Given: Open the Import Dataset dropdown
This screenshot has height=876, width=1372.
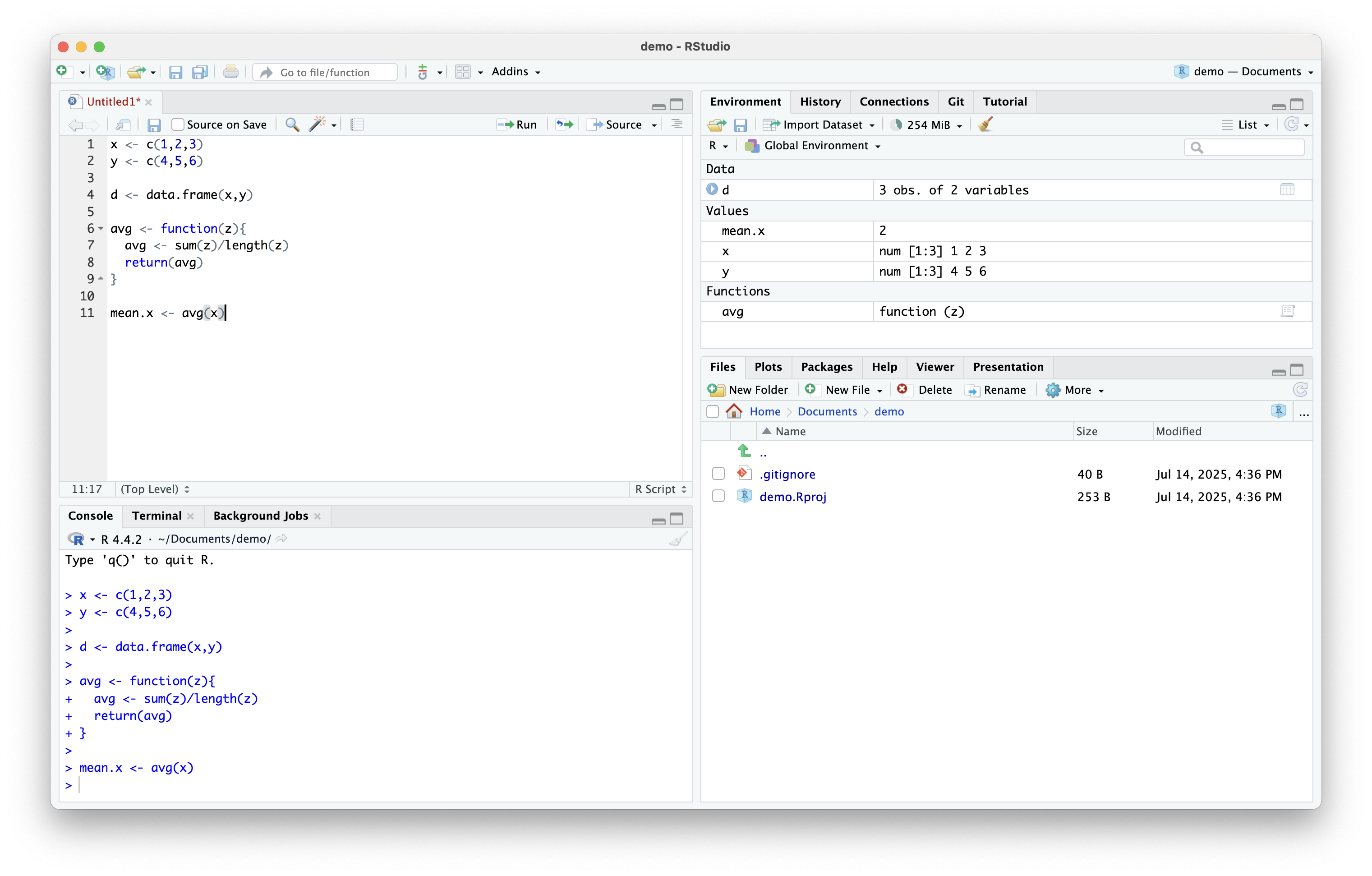Looking at the screenshot, I should tap(820, 124).
